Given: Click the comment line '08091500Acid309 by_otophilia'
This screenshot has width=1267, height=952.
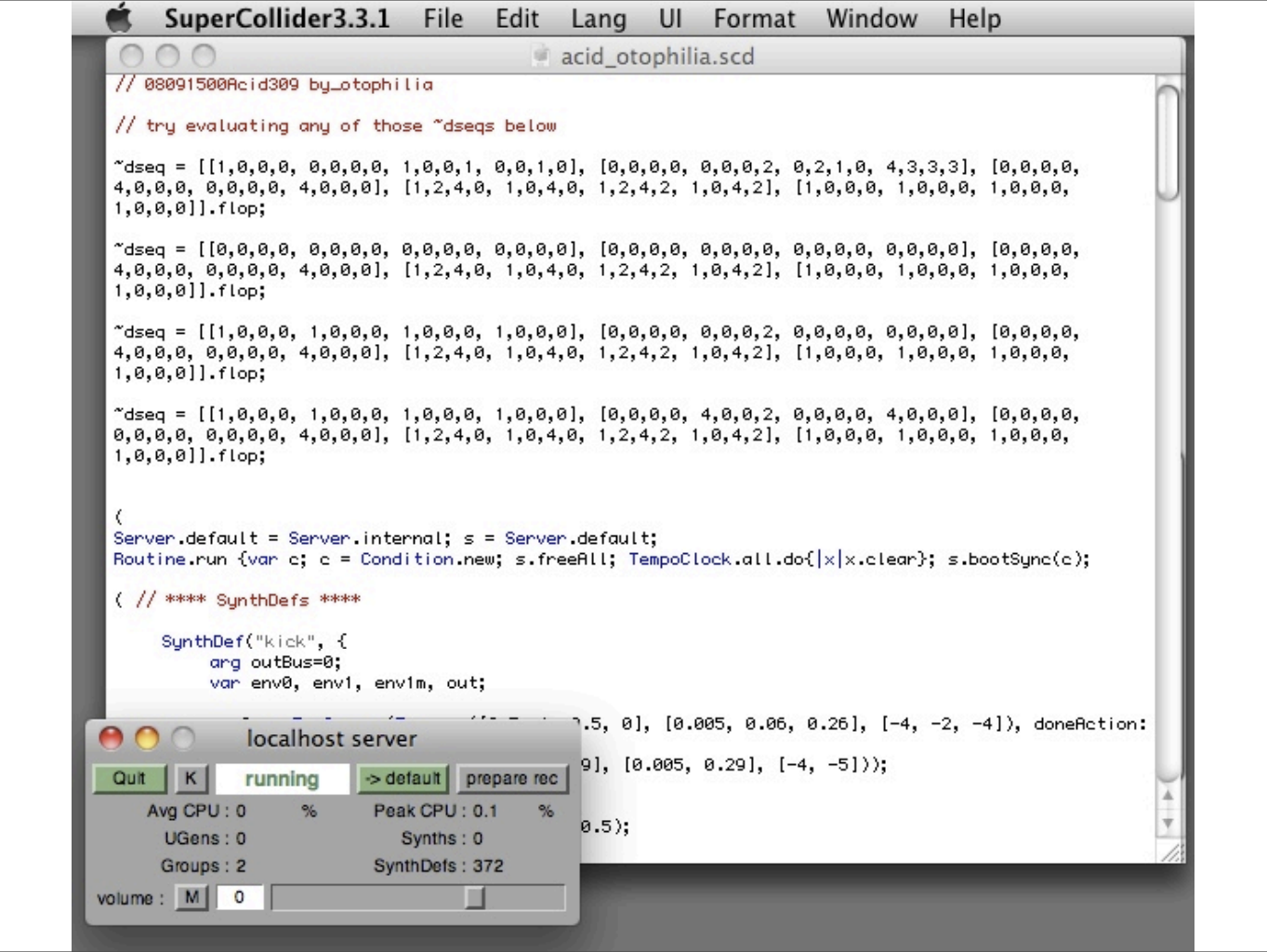Looking at the screenshot, I should [274, 85].
